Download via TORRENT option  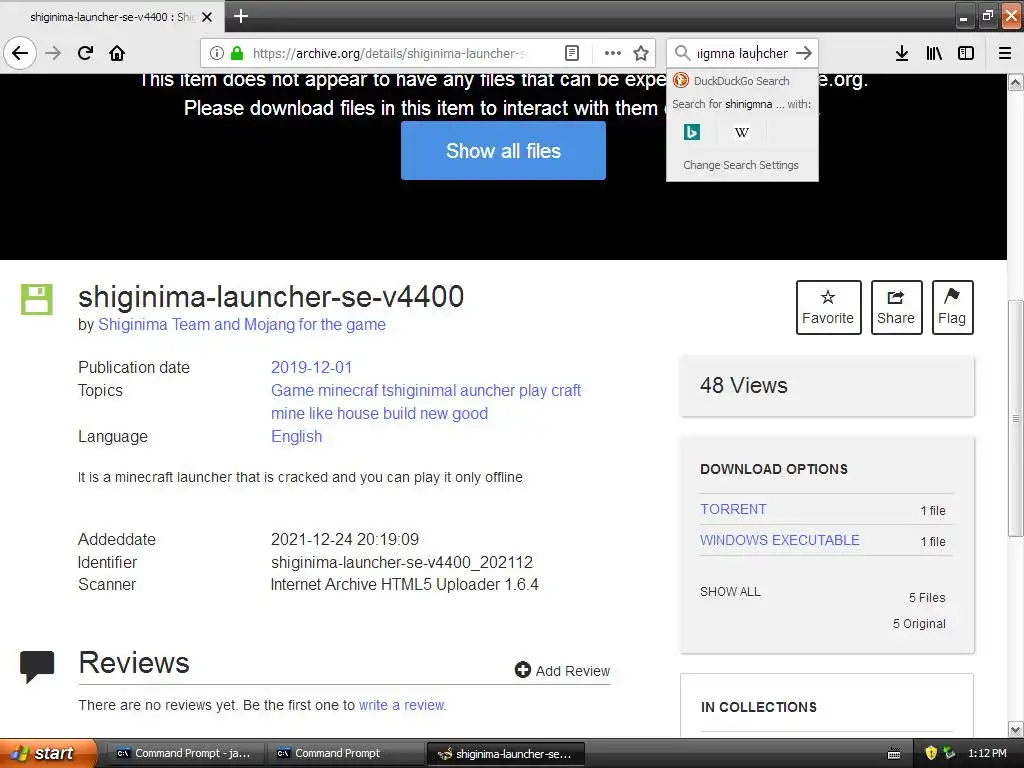(733, 509)
